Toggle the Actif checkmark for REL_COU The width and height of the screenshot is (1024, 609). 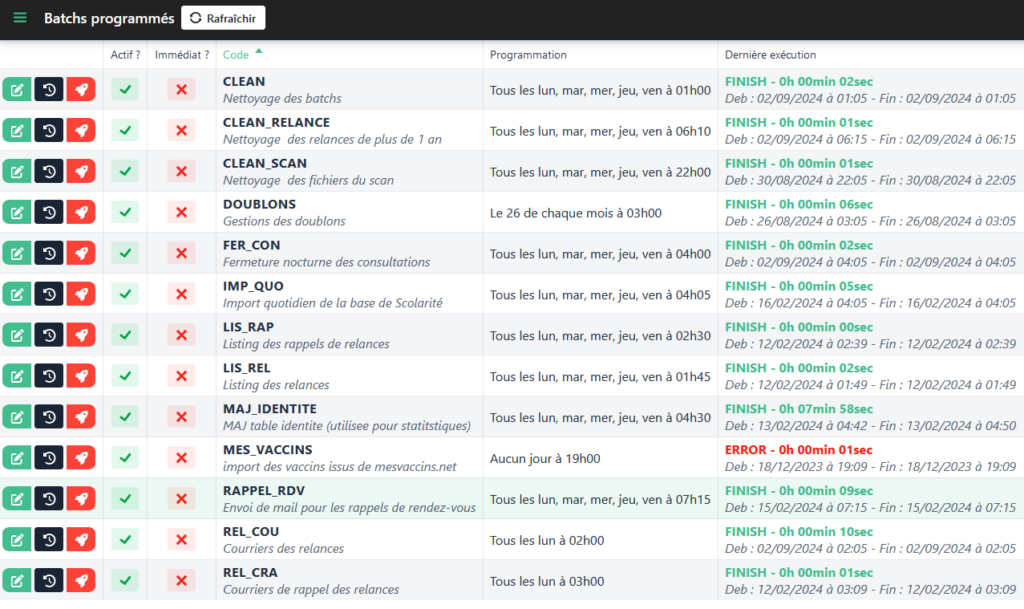125,540
